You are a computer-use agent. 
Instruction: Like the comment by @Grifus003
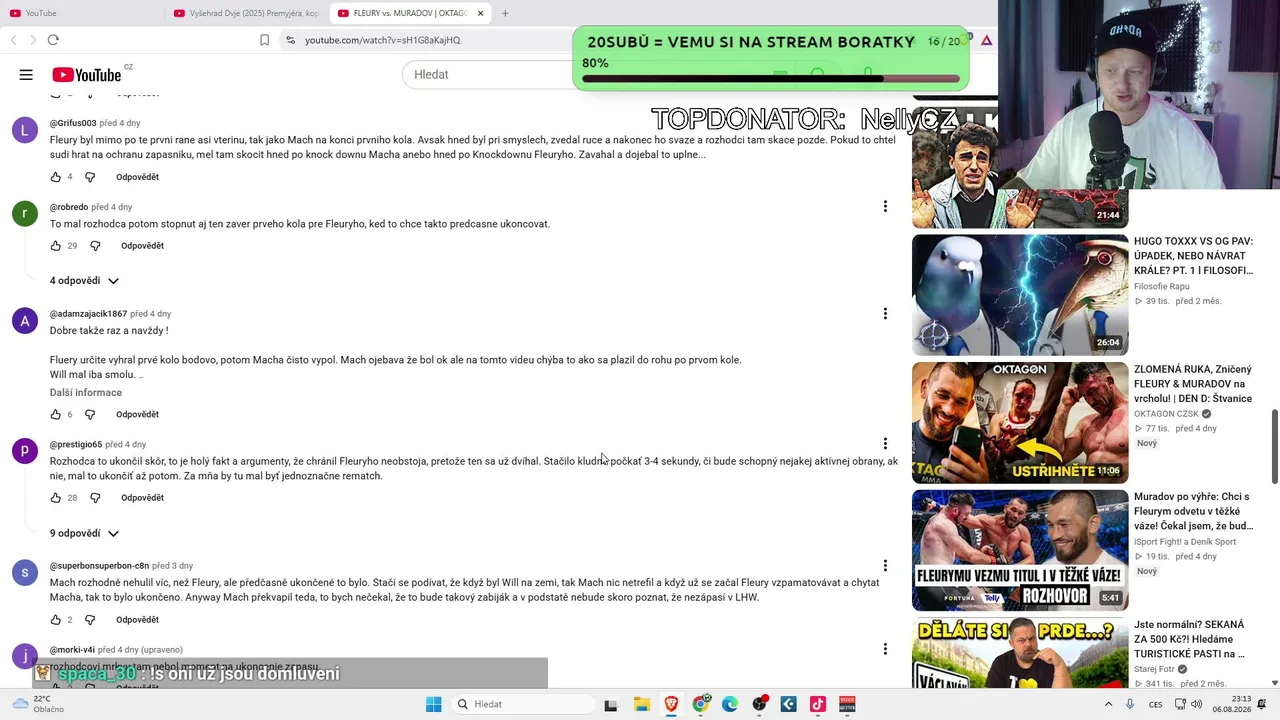pos(55,177)
